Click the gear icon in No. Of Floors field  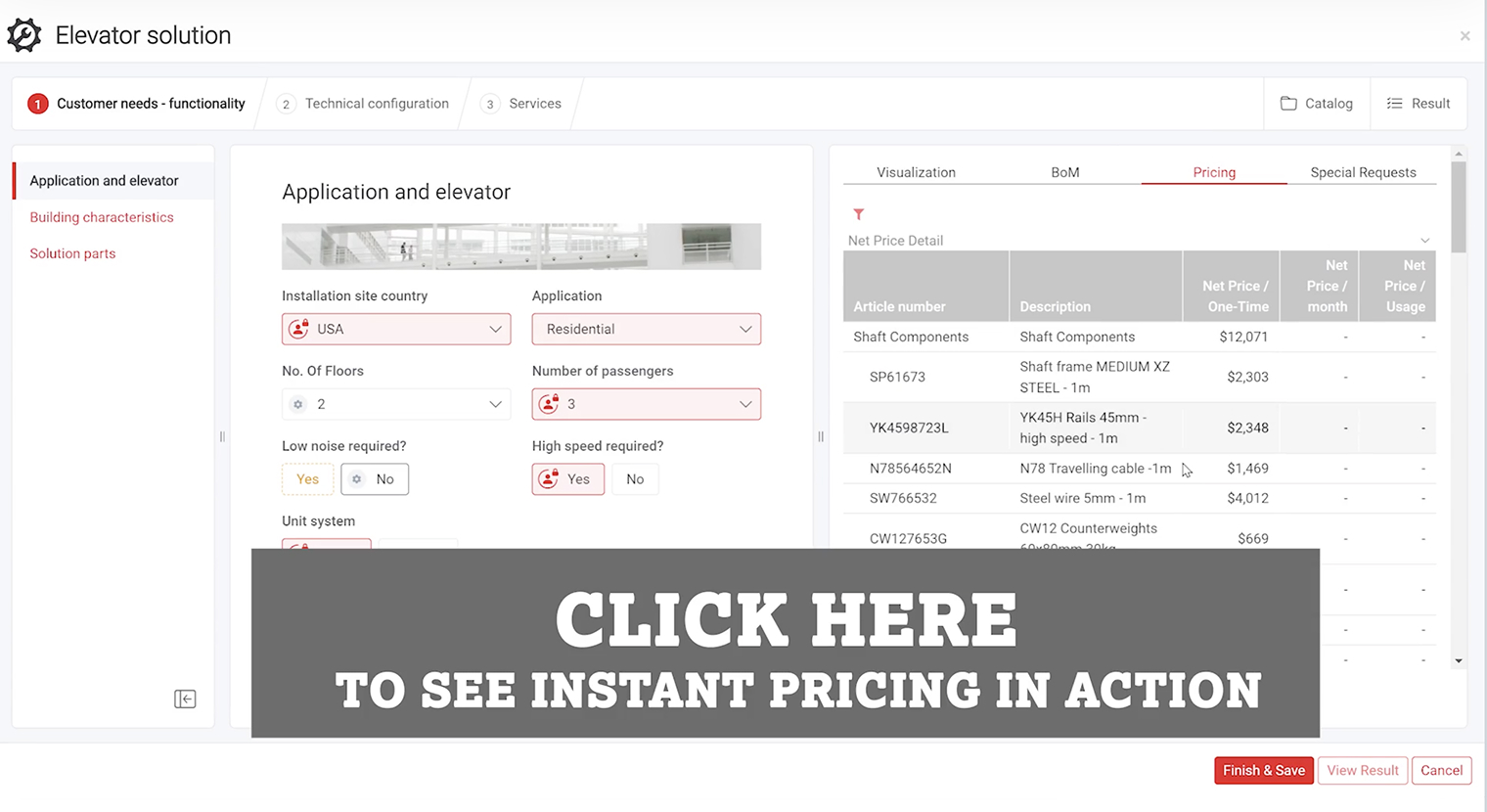tap(298, 403)
